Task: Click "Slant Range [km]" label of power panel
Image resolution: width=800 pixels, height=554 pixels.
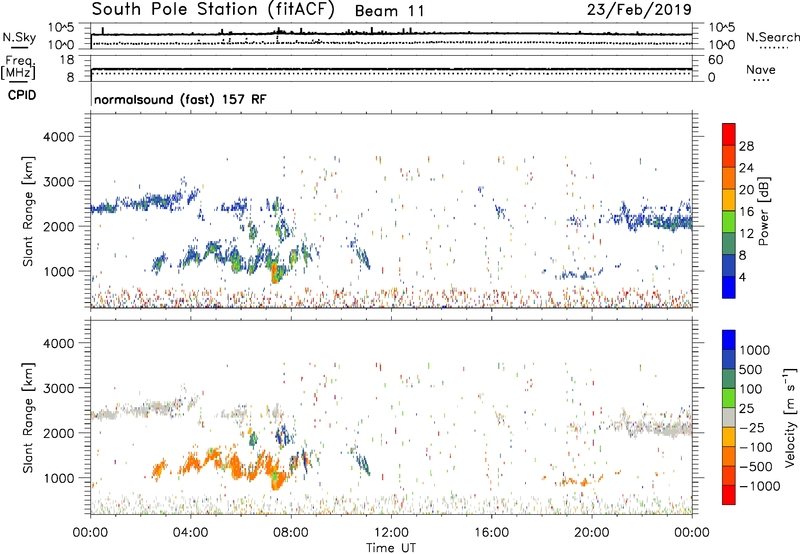Action: [x=28, y=211]
